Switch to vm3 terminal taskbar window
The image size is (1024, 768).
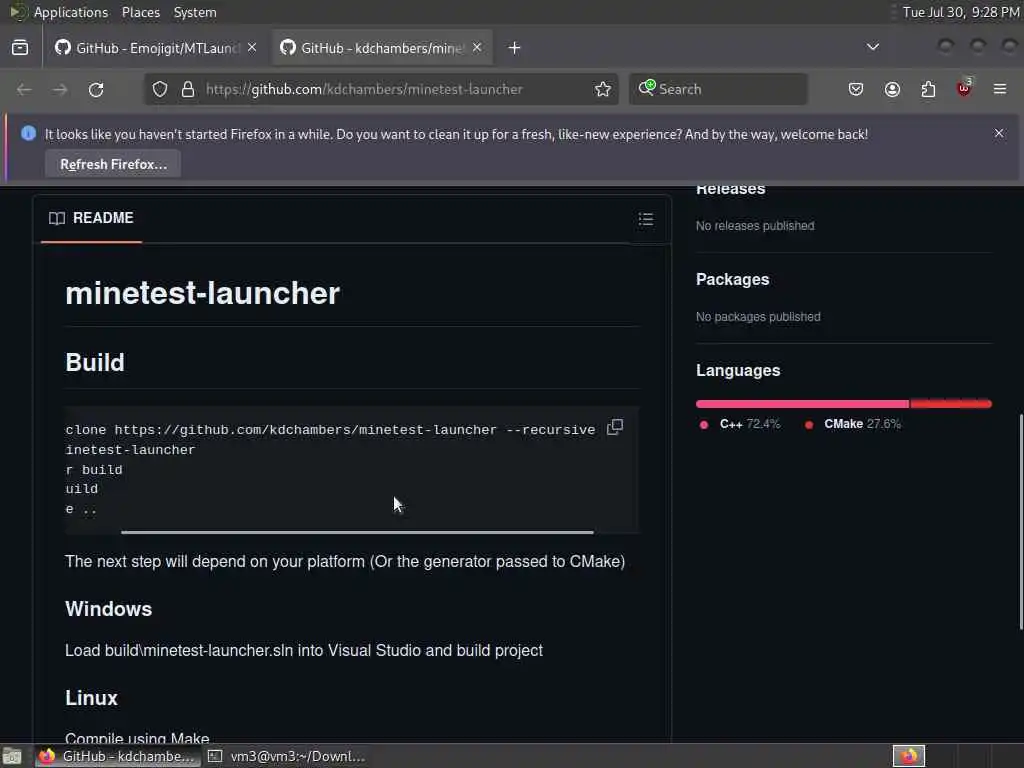(x=286, y=756)
